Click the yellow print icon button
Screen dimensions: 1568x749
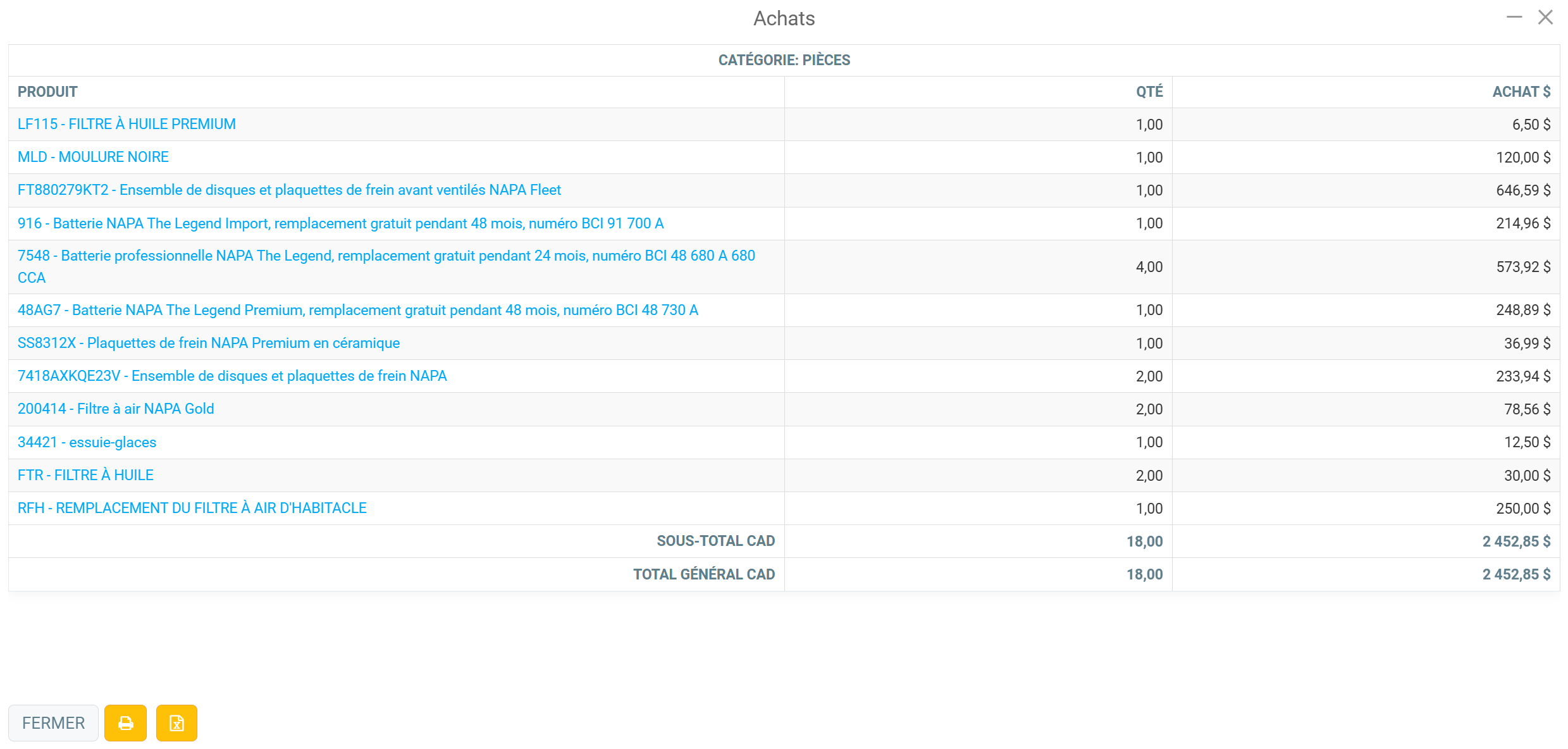(125, 722)
